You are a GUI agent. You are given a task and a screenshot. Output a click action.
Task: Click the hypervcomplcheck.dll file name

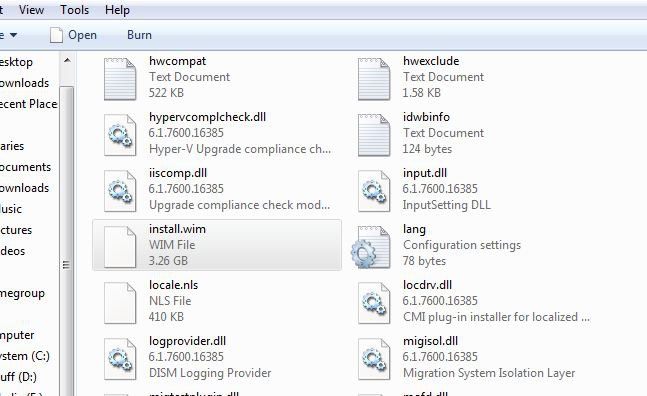tap(208, 117)
